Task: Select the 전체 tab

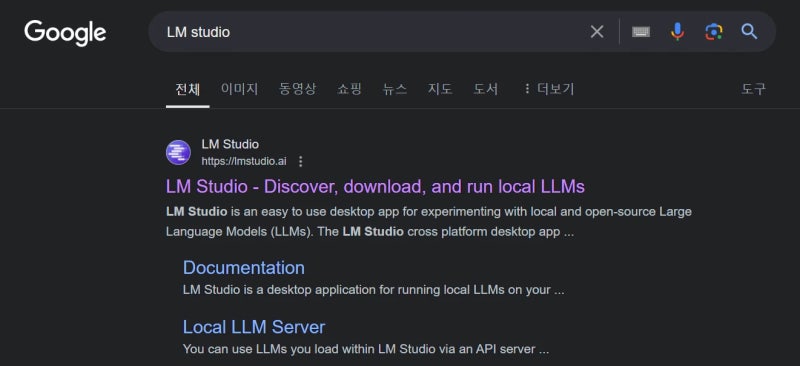Action: point(188,89)
